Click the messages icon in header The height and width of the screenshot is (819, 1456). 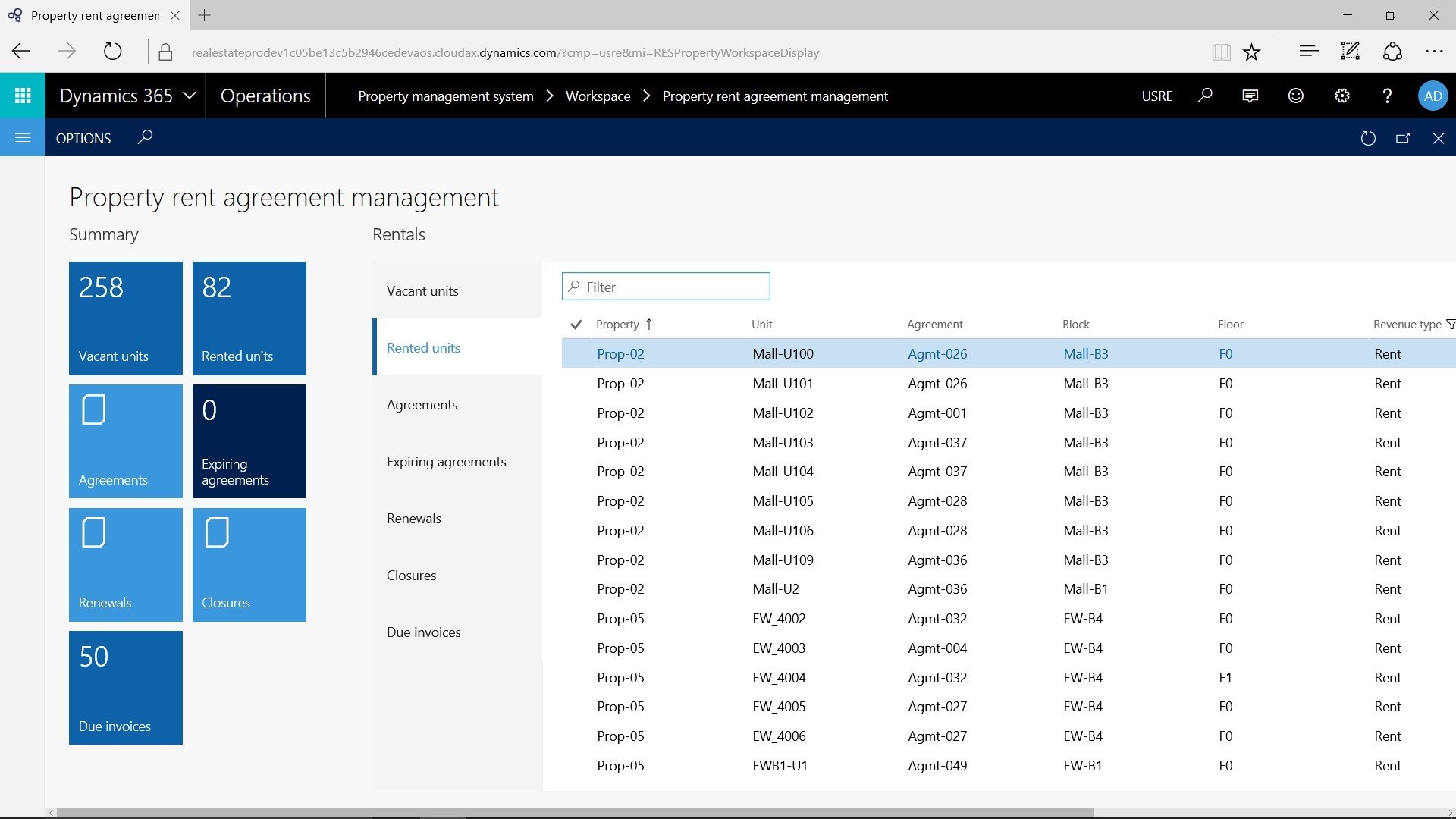[1250, 96]
